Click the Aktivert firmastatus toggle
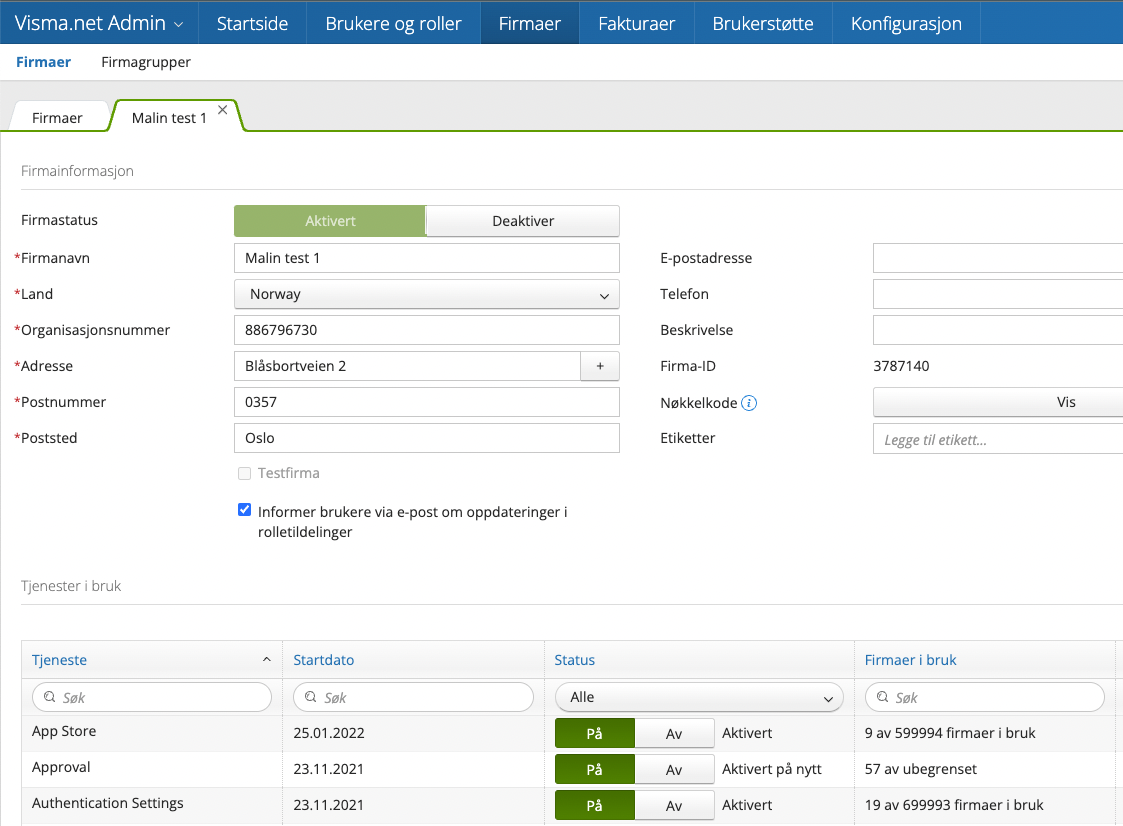Screen dimensions: 1123x826 click(x=329, y=221)
